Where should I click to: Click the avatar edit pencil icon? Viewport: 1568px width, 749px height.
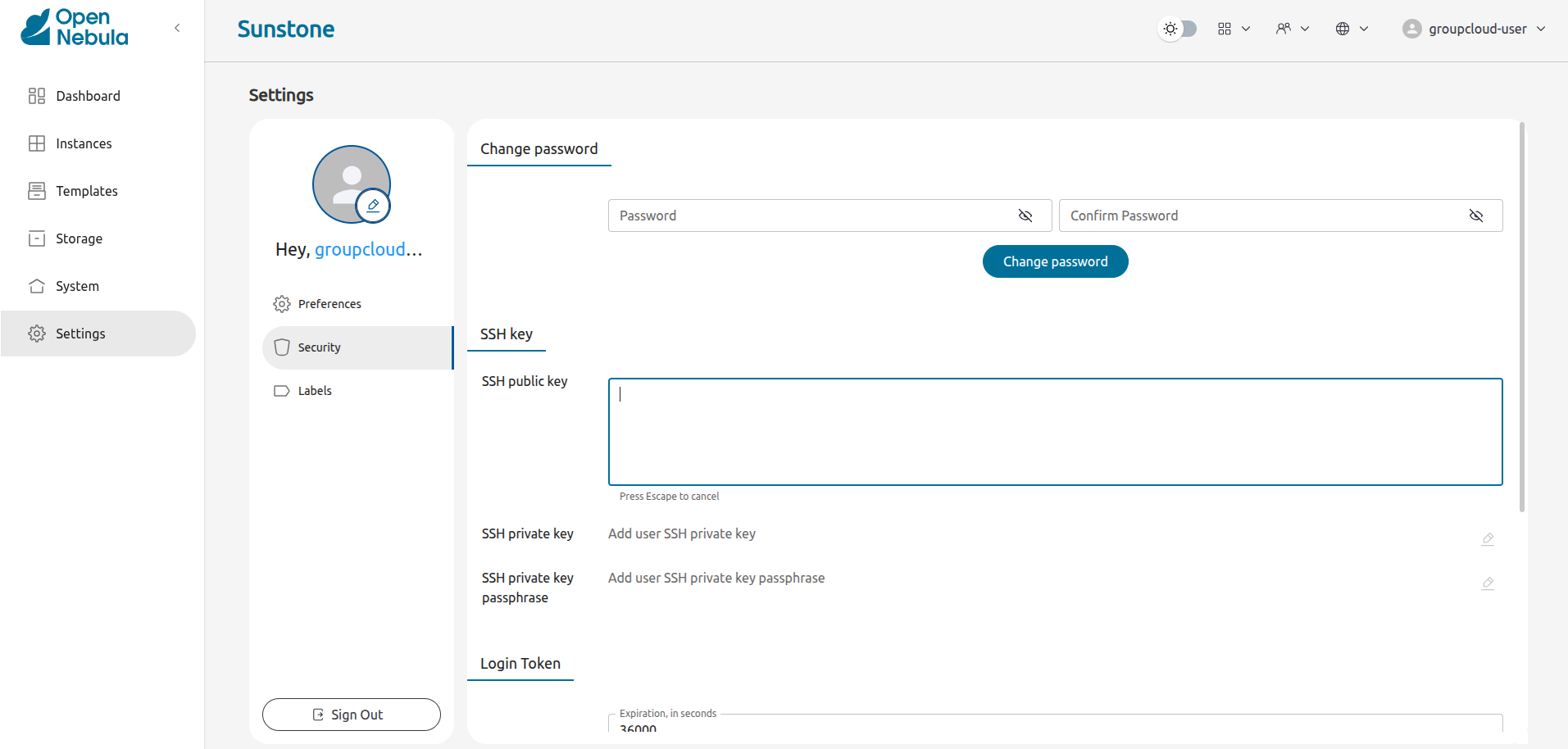(x=373, y=205)
